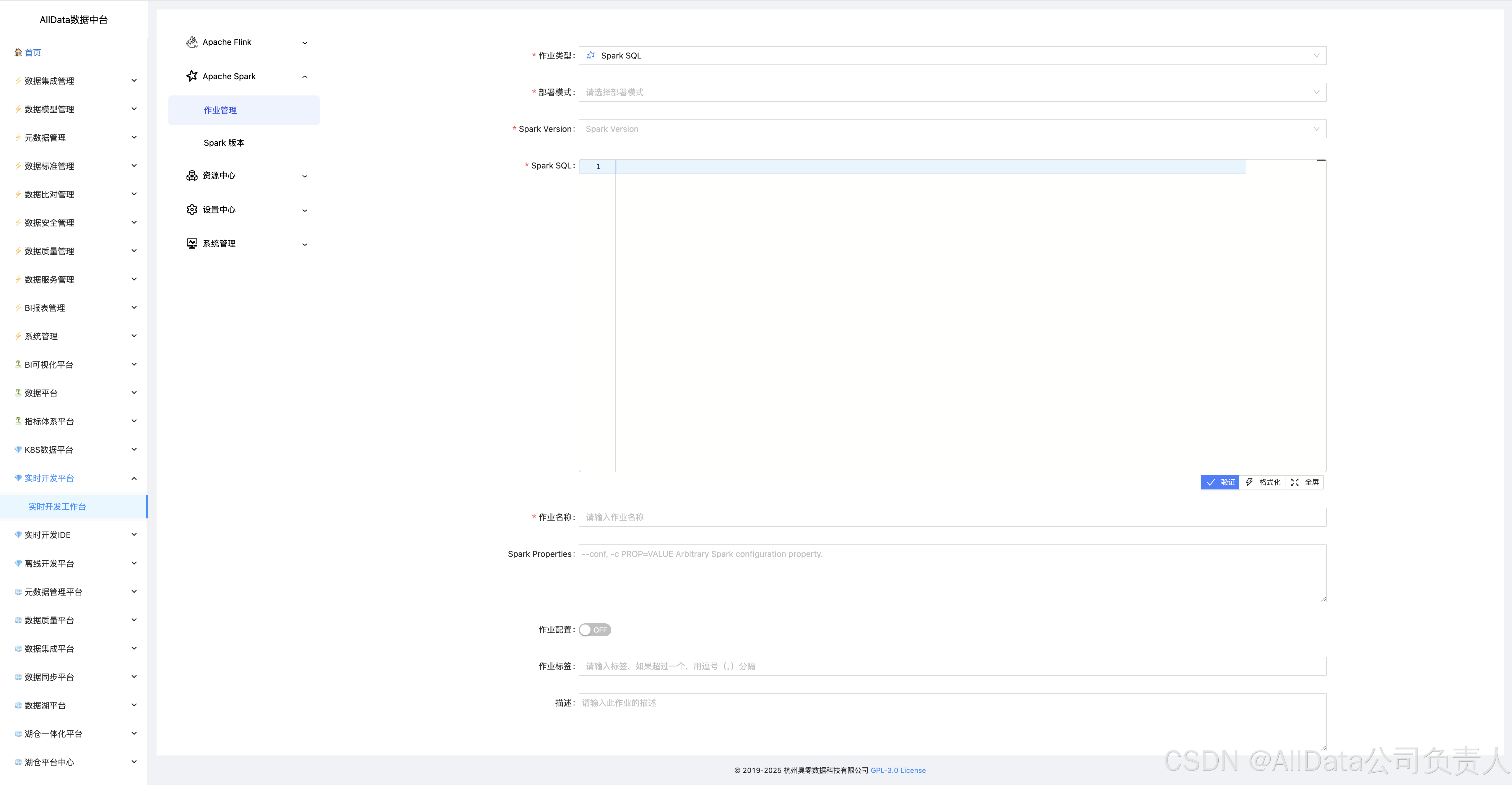Click the diamond icon beside 离线开发平台
1512x785 pixels.
[18, 563]
